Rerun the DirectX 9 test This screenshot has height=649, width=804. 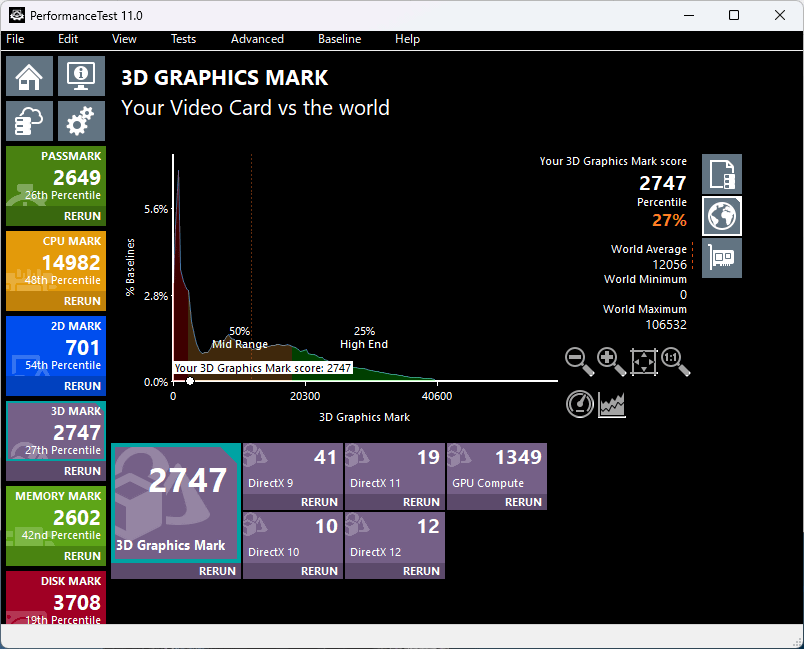click(319, 502)
